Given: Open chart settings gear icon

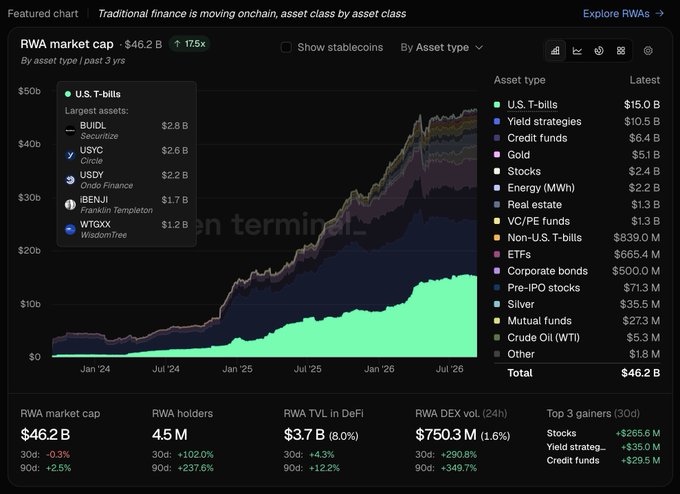Looking at the screenshot, I should (648, 51).
